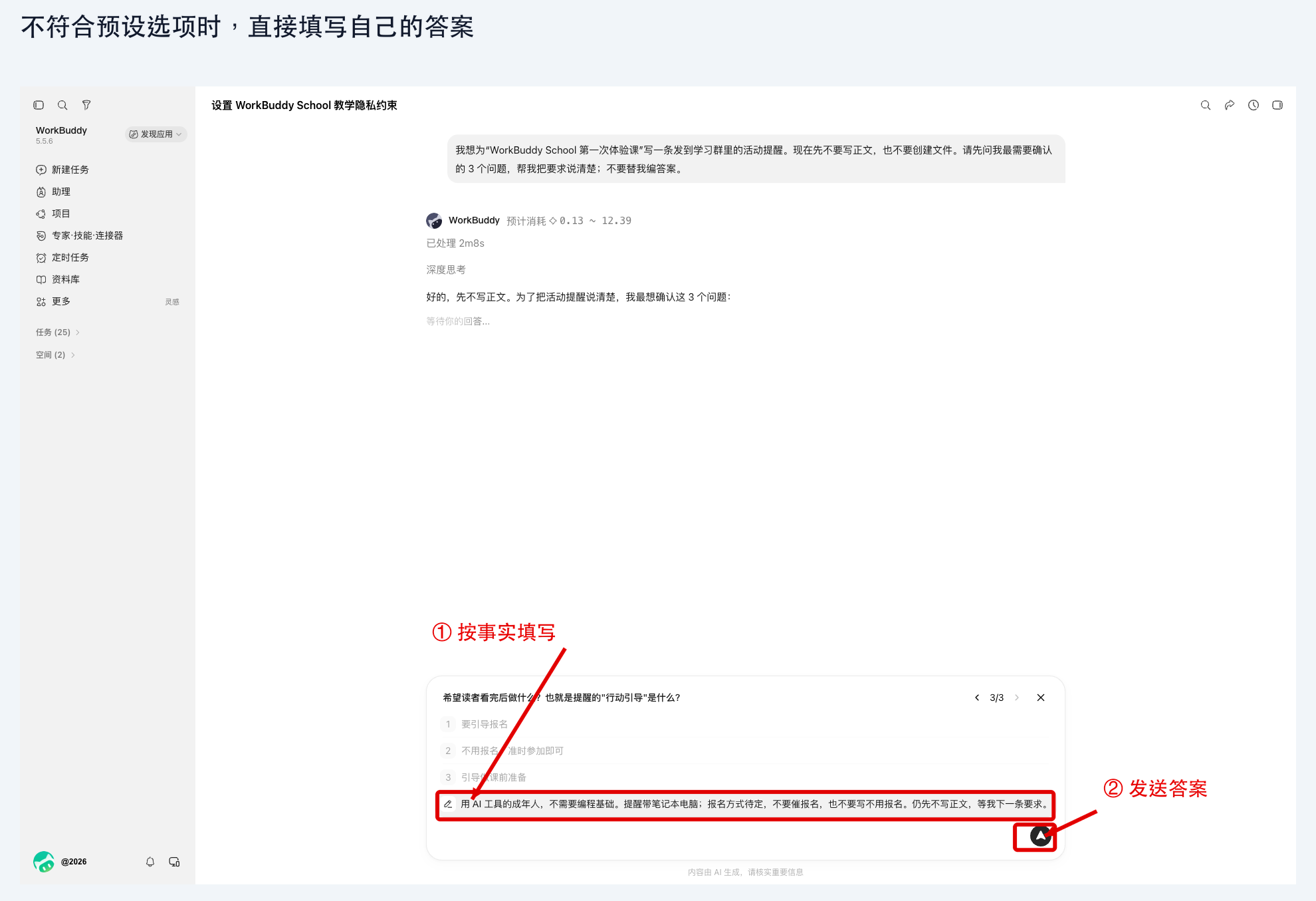Choose option 3 引导做课前准备
1316x901 pixels.
[744, 777]
